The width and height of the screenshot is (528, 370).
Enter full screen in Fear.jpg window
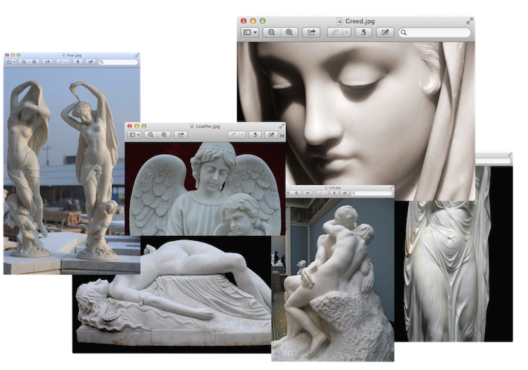click(137, 55)
